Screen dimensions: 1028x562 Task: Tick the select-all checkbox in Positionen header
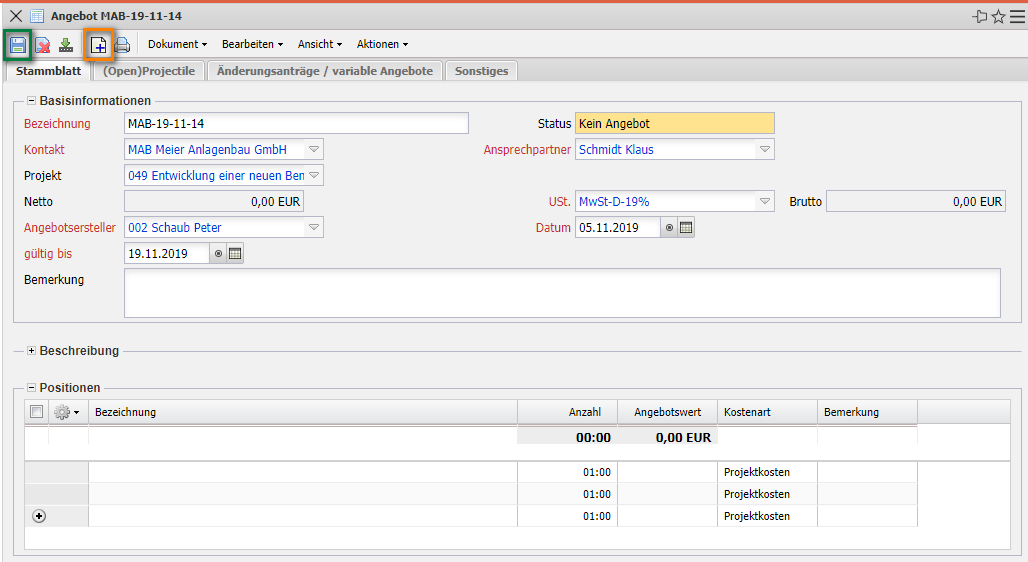pyautogui.click(x=37, y=412)
